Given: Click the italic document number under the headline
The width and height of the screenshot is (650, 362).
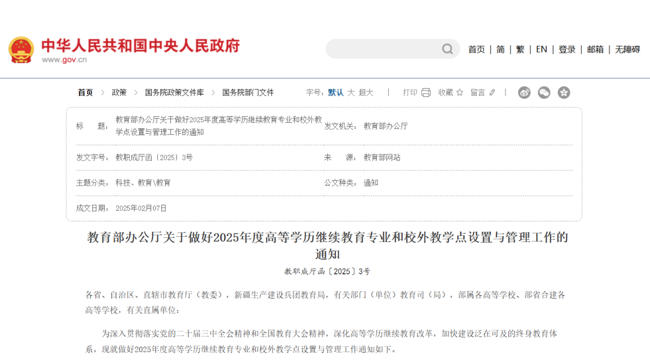Looking at the screenshot, I should tap(327, 272).
